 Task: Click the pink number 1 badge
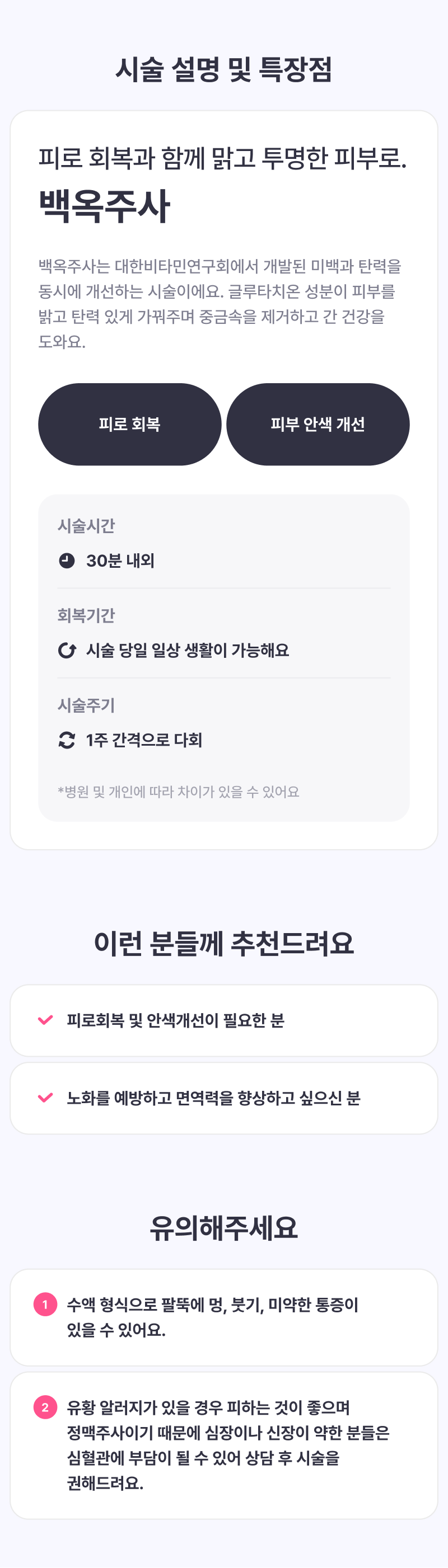pyautogui.click(x=45, y=1305)
